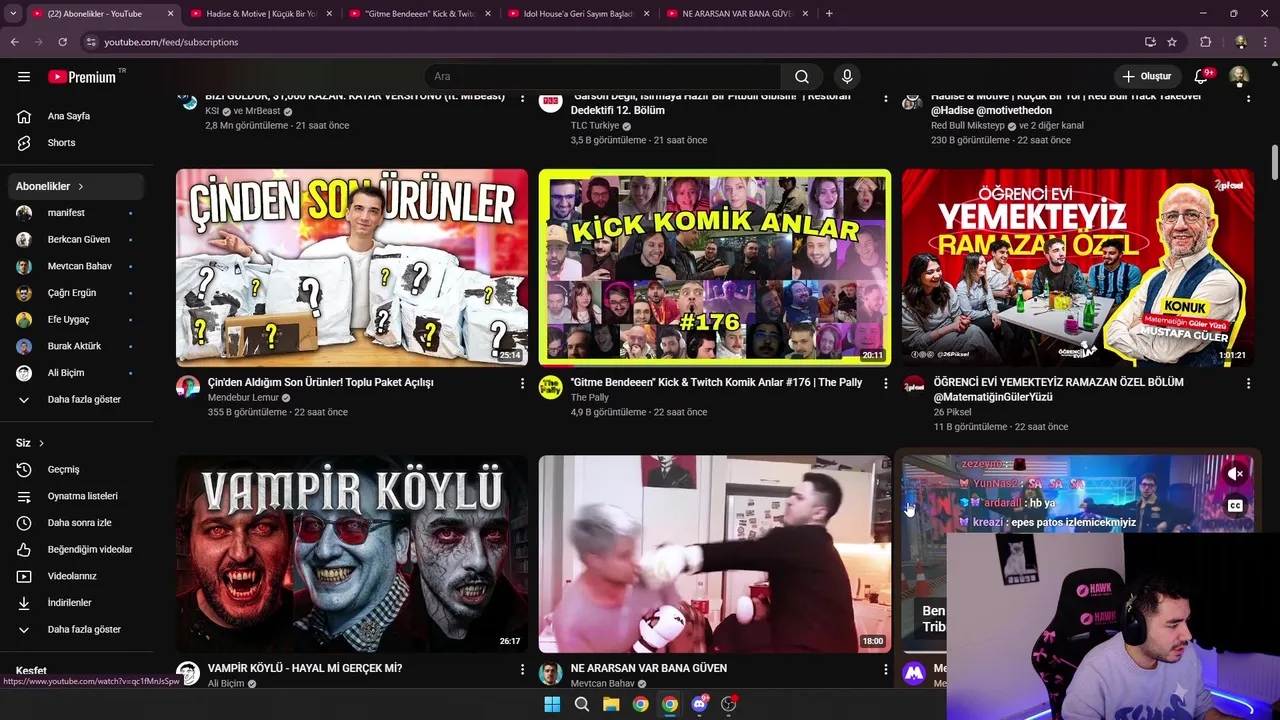1280x720 pixels.
Task: Open the Çin'den Aldığım Son Ürünler title
Action: (320, 382)
